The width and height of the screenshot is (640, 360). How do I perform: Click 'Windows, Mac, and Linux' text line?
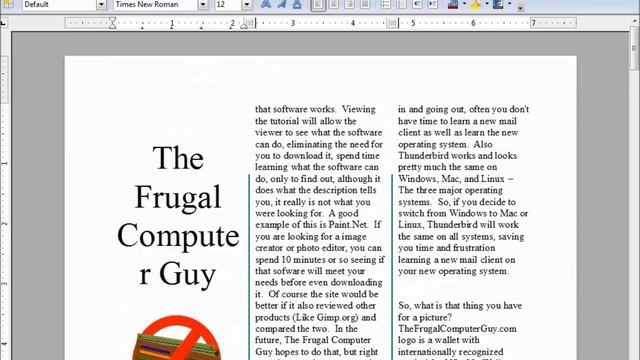pos(456,179)
